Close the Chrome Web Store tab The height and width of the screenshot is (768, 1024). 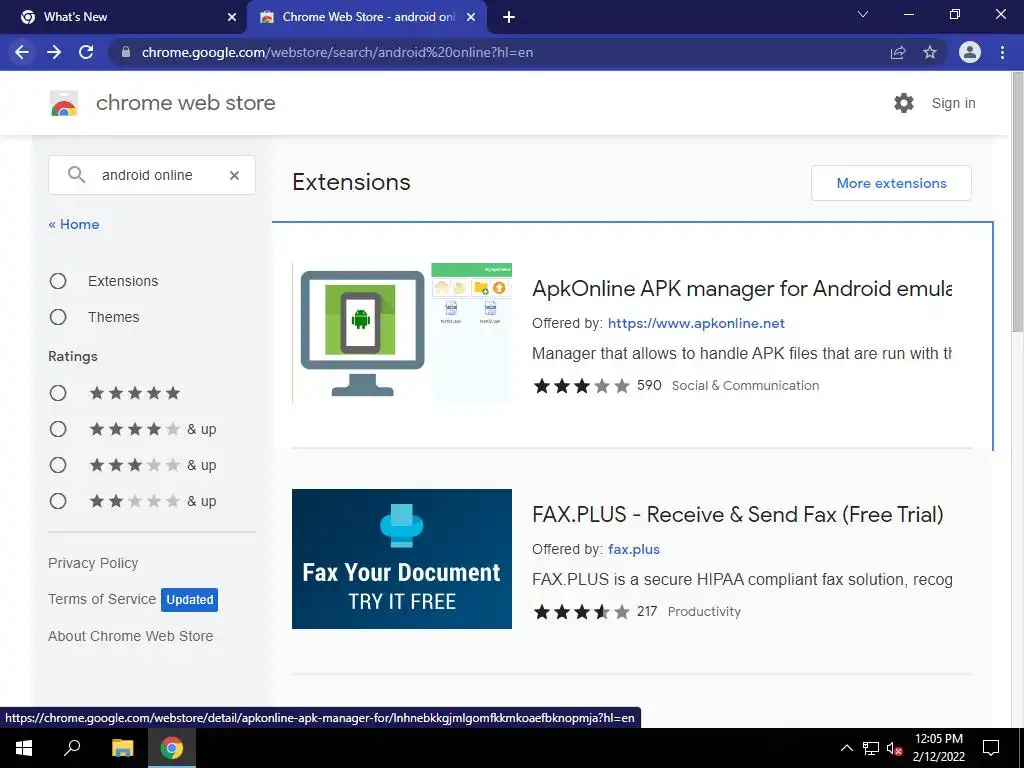471,17
